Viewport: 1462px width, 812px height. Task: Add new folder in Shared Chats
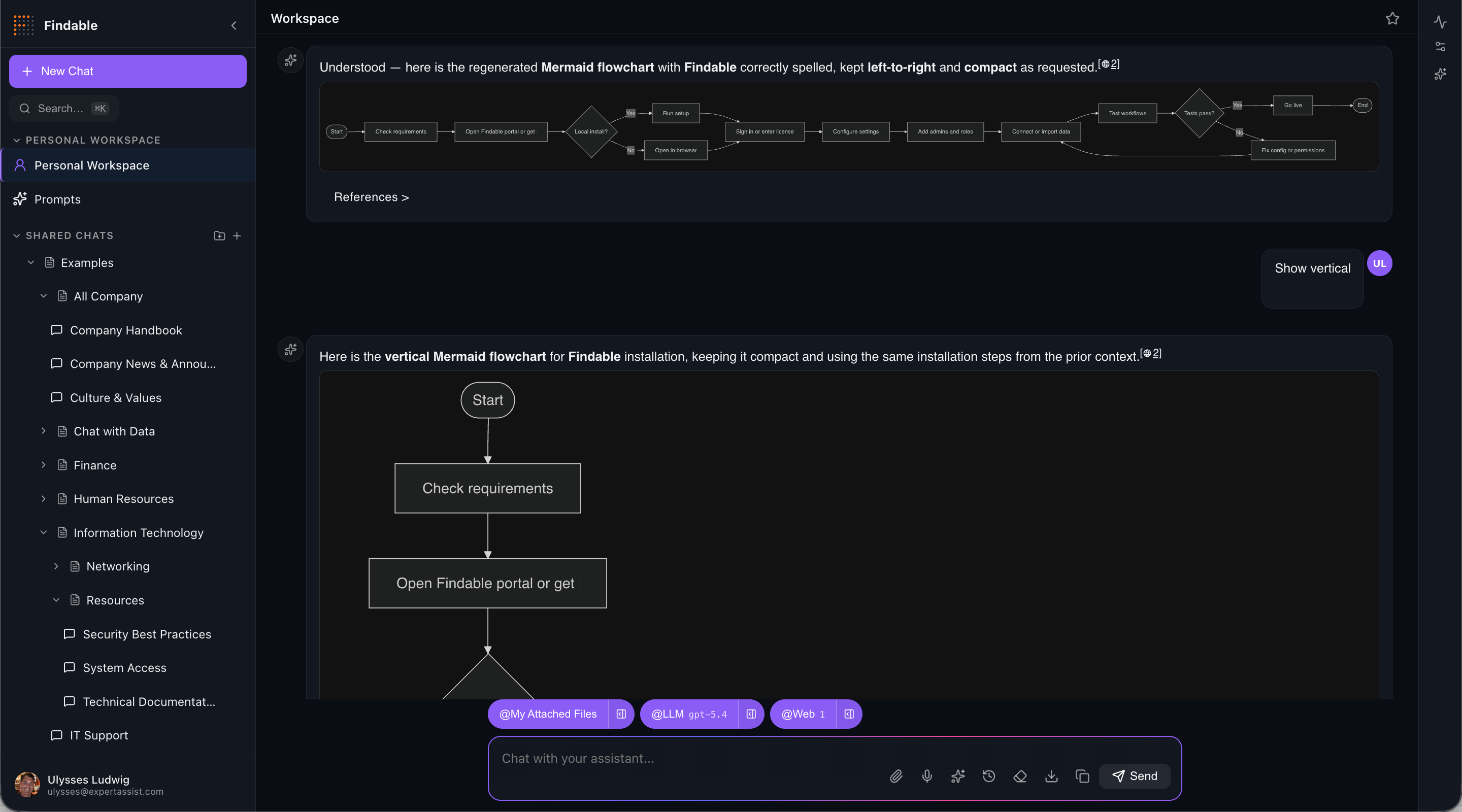tap(219, 235)
